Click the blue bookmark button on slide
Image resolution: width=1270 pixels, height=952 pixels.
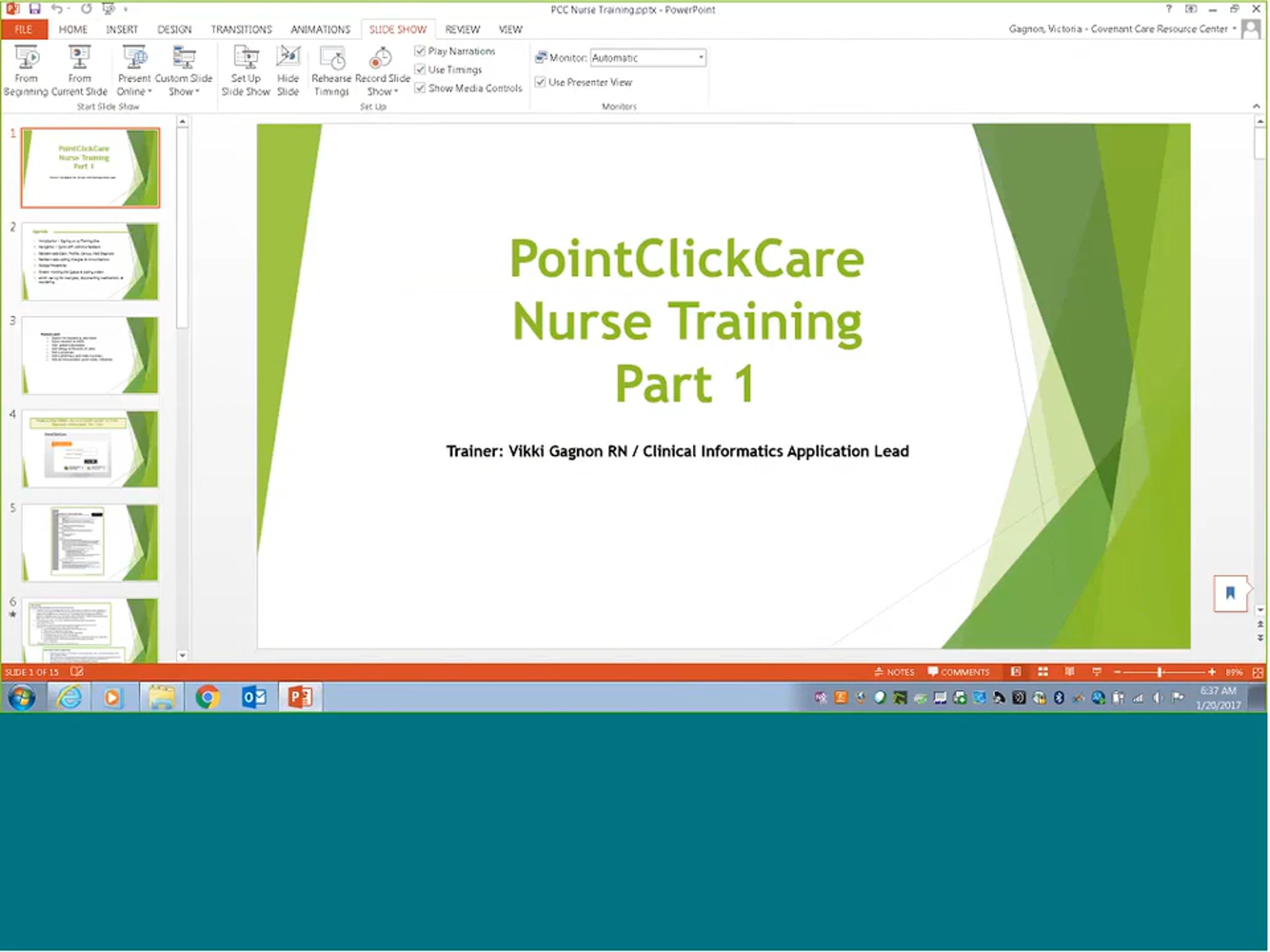click(x=1230, y=593)
